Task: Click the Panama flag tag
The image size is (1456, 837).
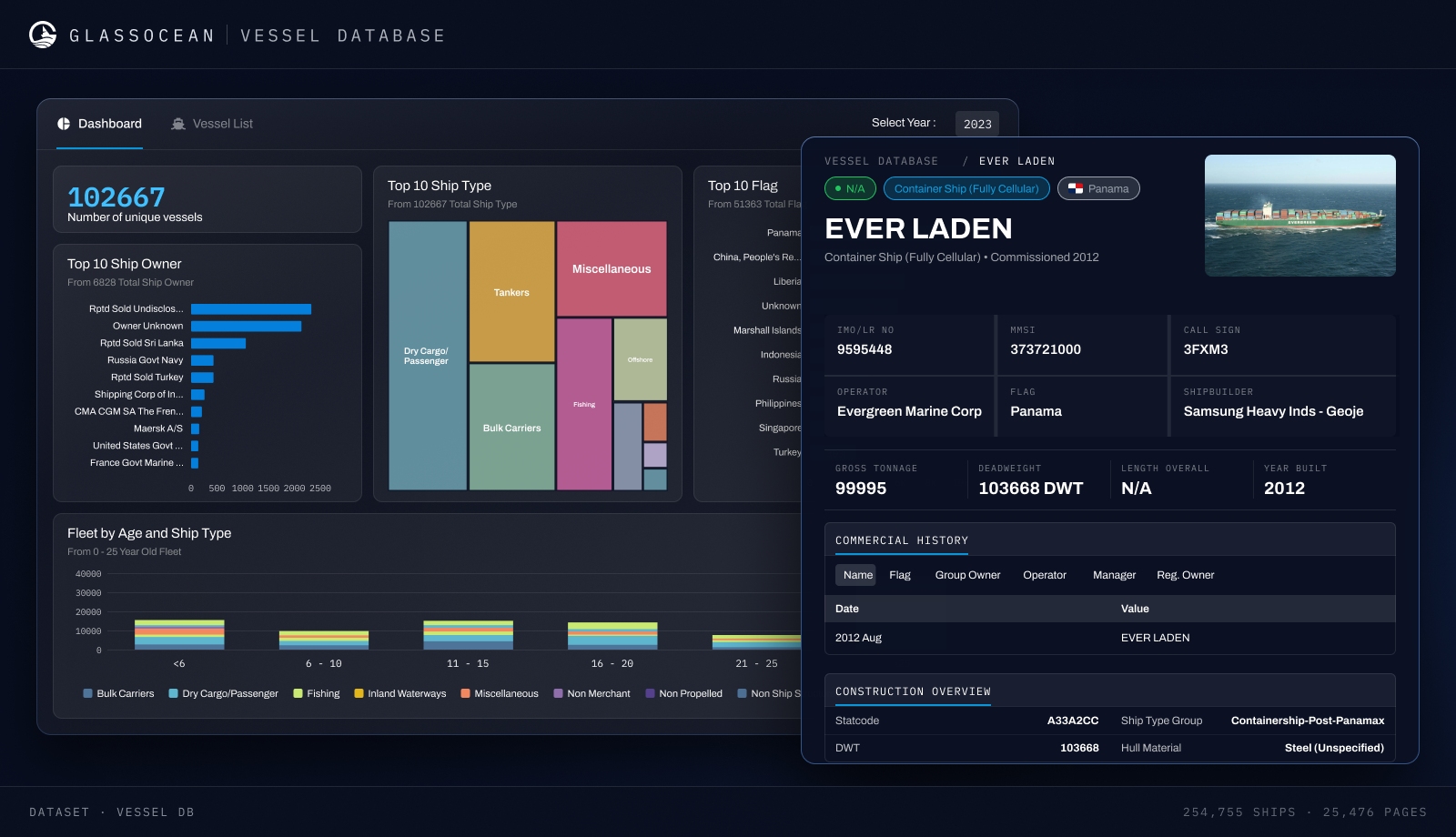Action: click(1098, 188)
